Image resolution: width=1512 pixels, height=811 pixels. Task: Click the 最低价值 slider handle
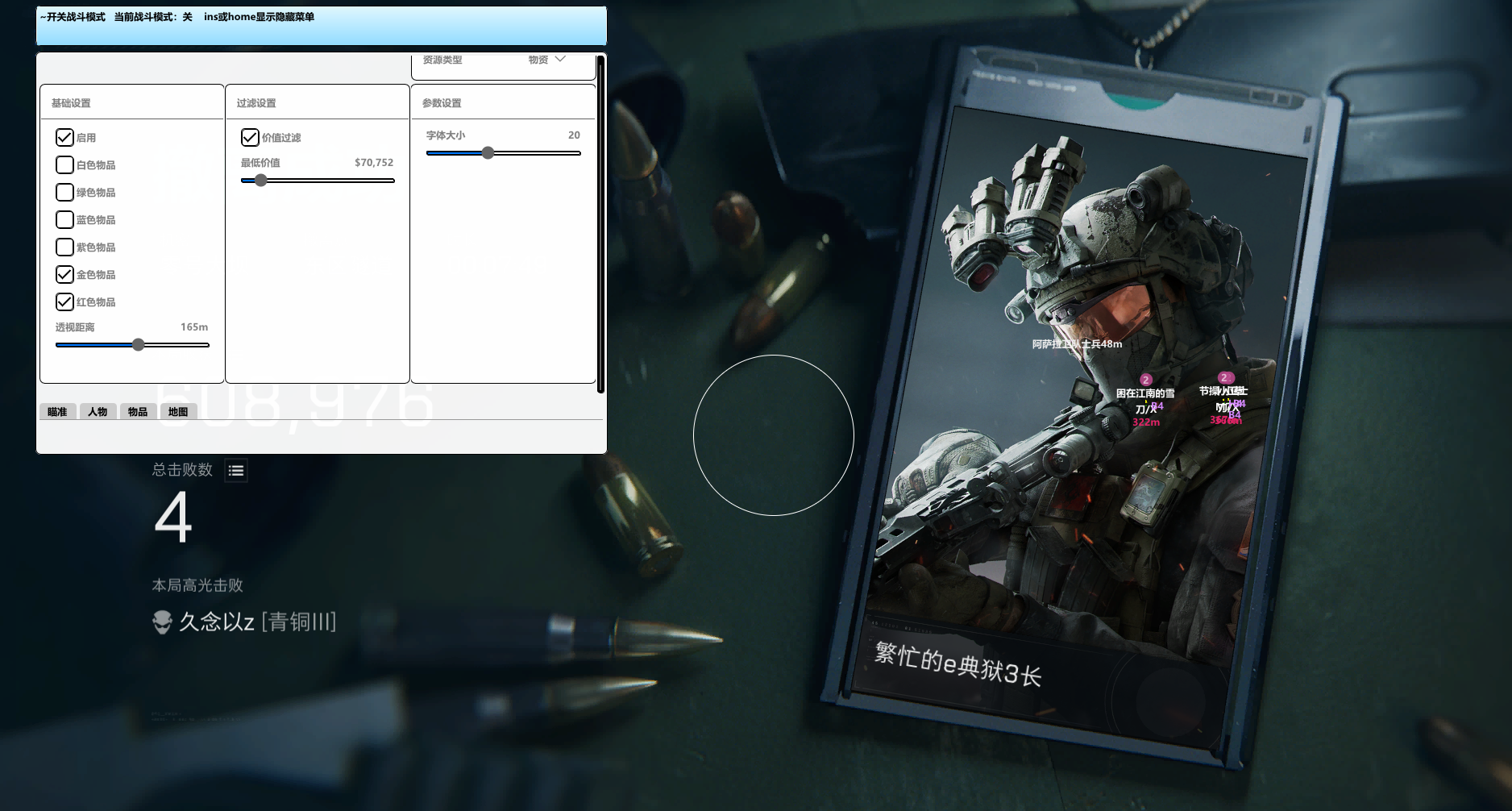tap(260, 181)
